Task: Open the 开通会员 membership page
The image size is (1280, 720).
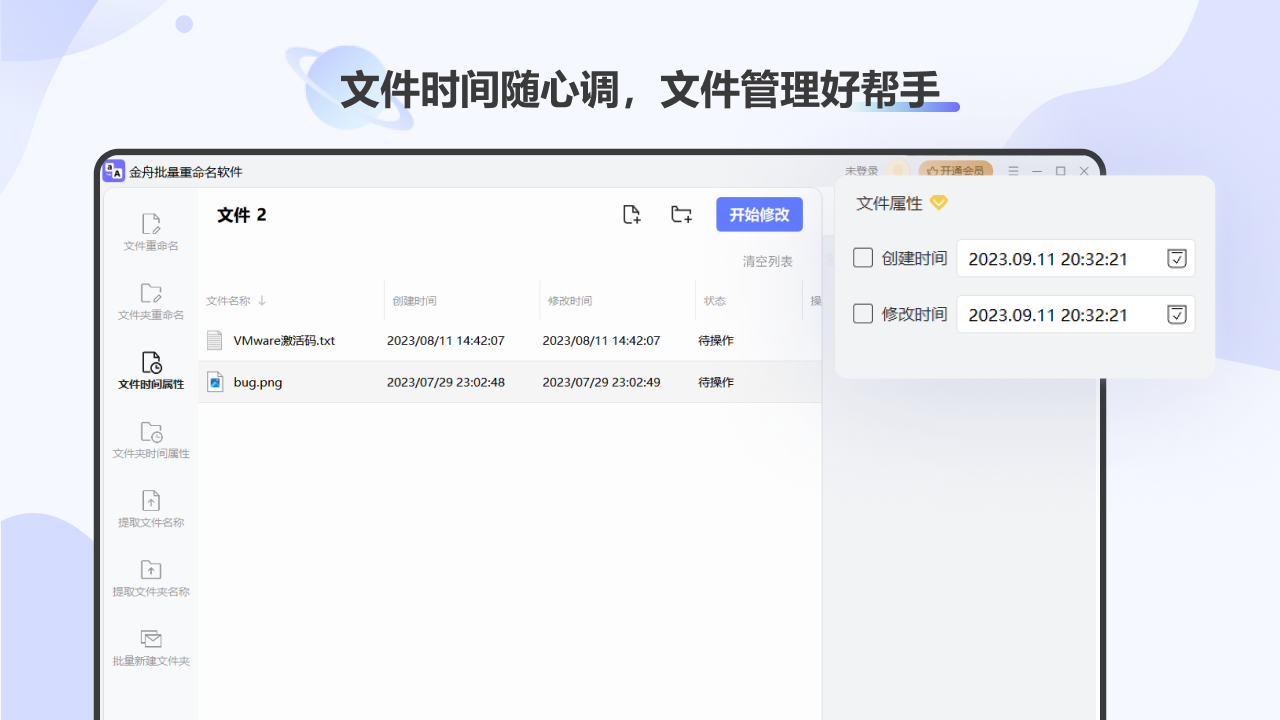Action: coord(957,171)
